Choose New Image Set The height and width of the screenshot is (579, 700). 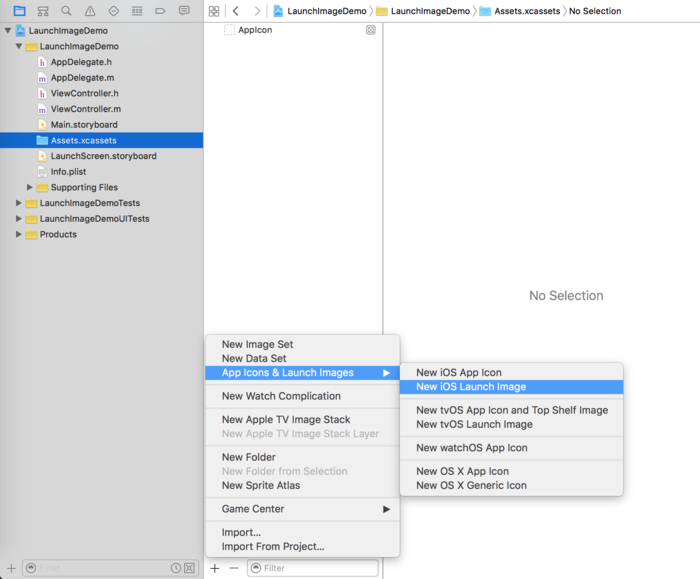(x=302, y=344)
